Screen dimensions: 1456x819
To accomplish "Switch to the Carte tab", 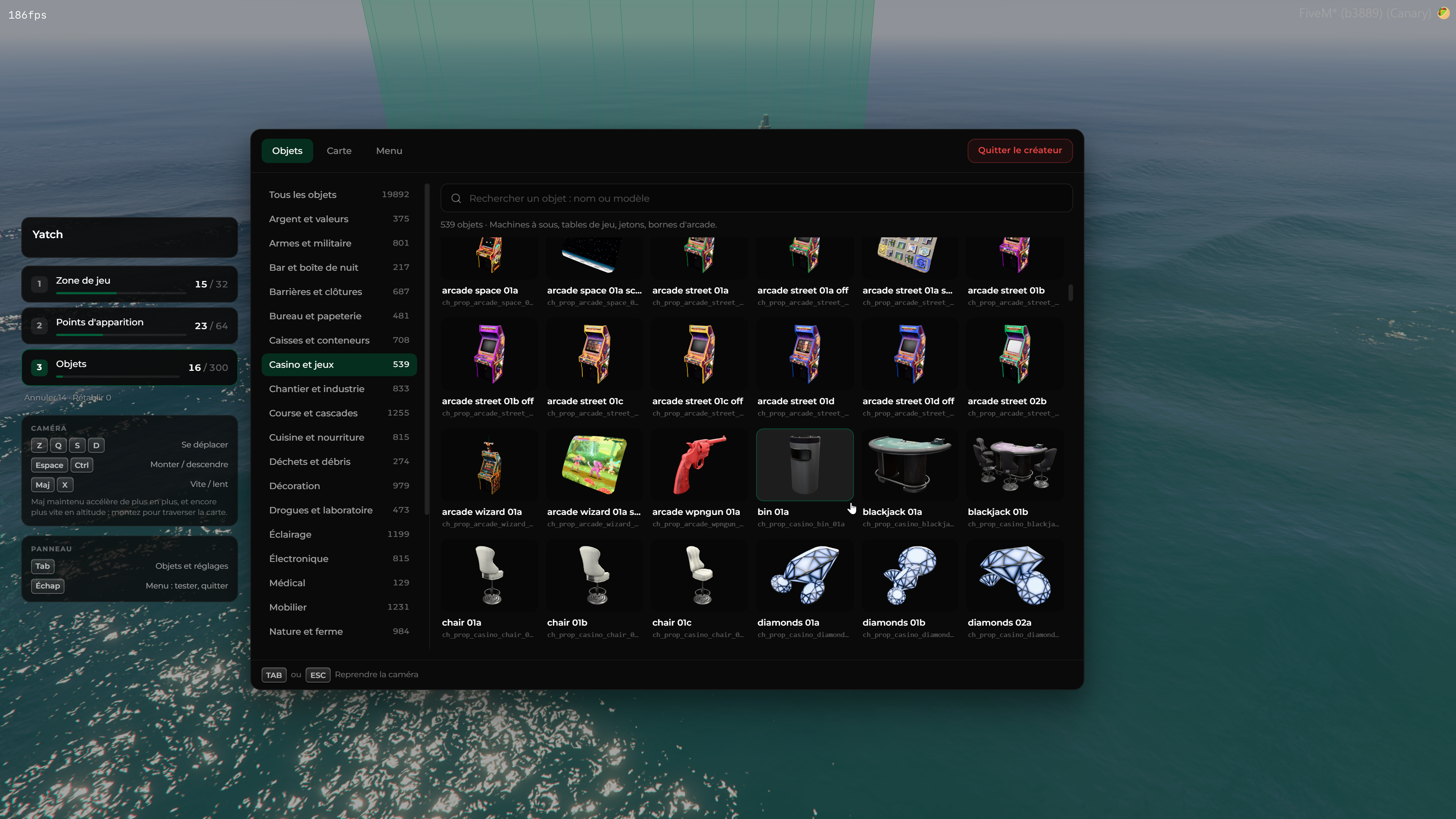I will click(339, 151).
